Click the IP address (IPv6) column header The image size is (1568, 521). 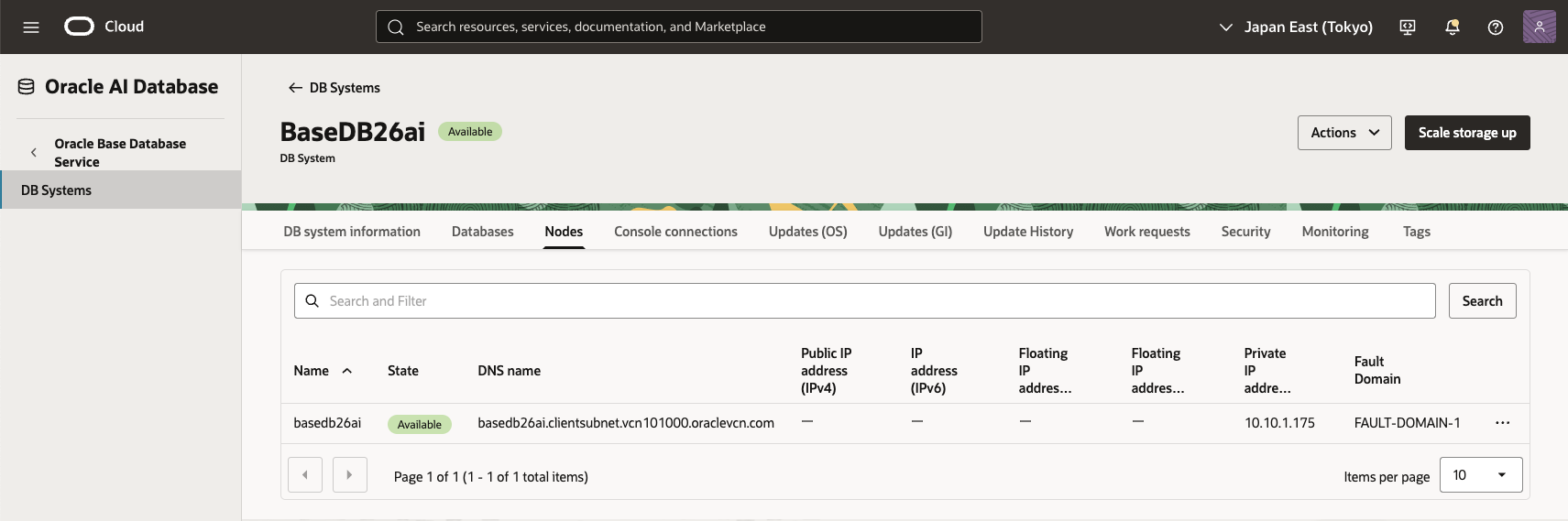[934, 371]
